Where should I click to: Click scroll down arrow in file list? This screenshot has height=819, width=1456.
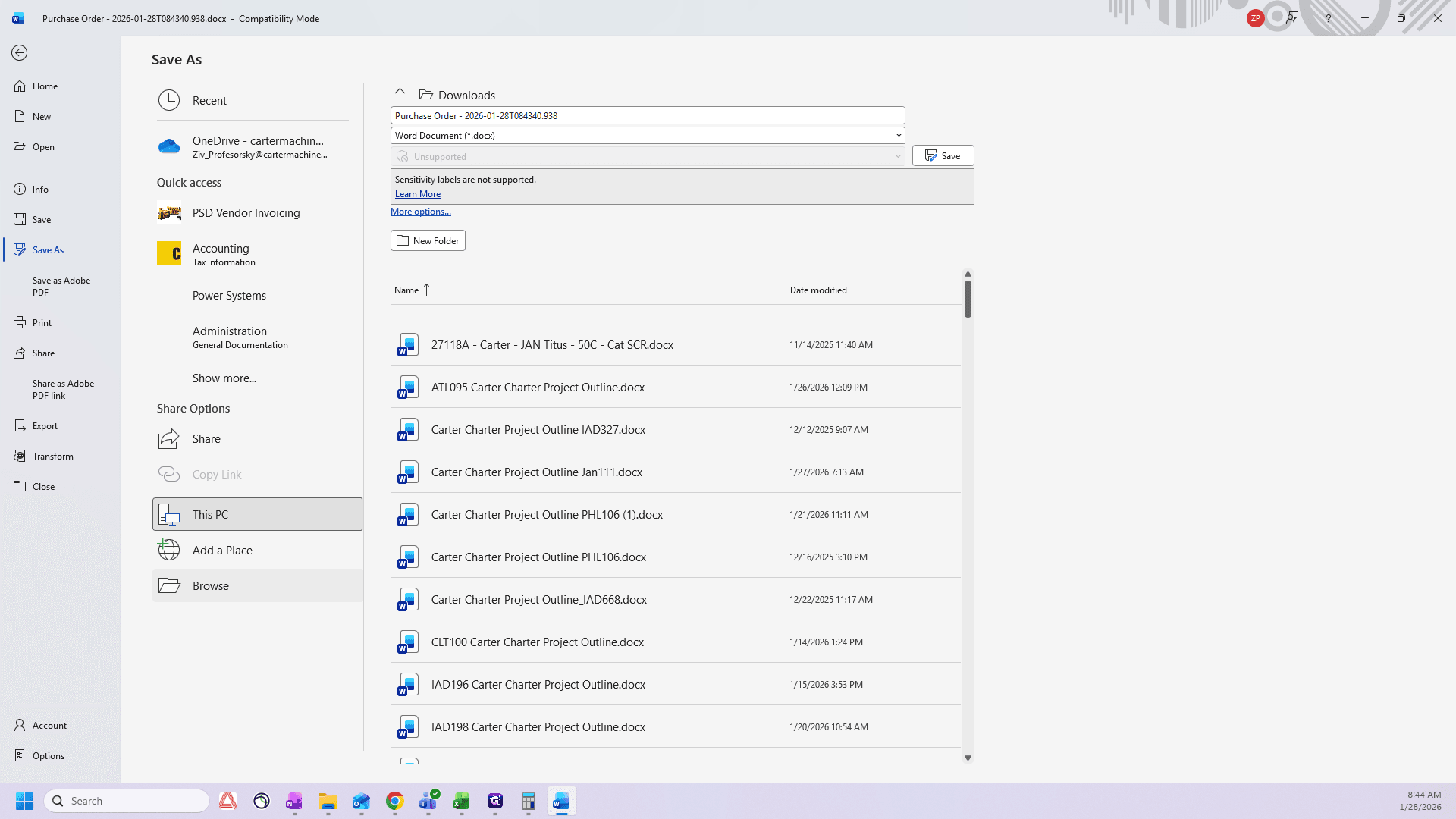(968, 758)
